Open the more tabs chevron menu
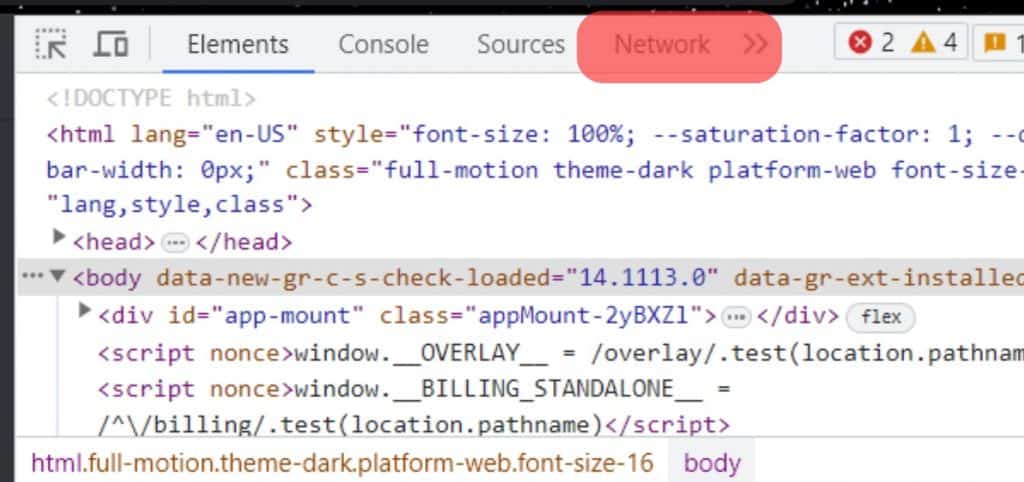1024x482 pixels. 755,45
